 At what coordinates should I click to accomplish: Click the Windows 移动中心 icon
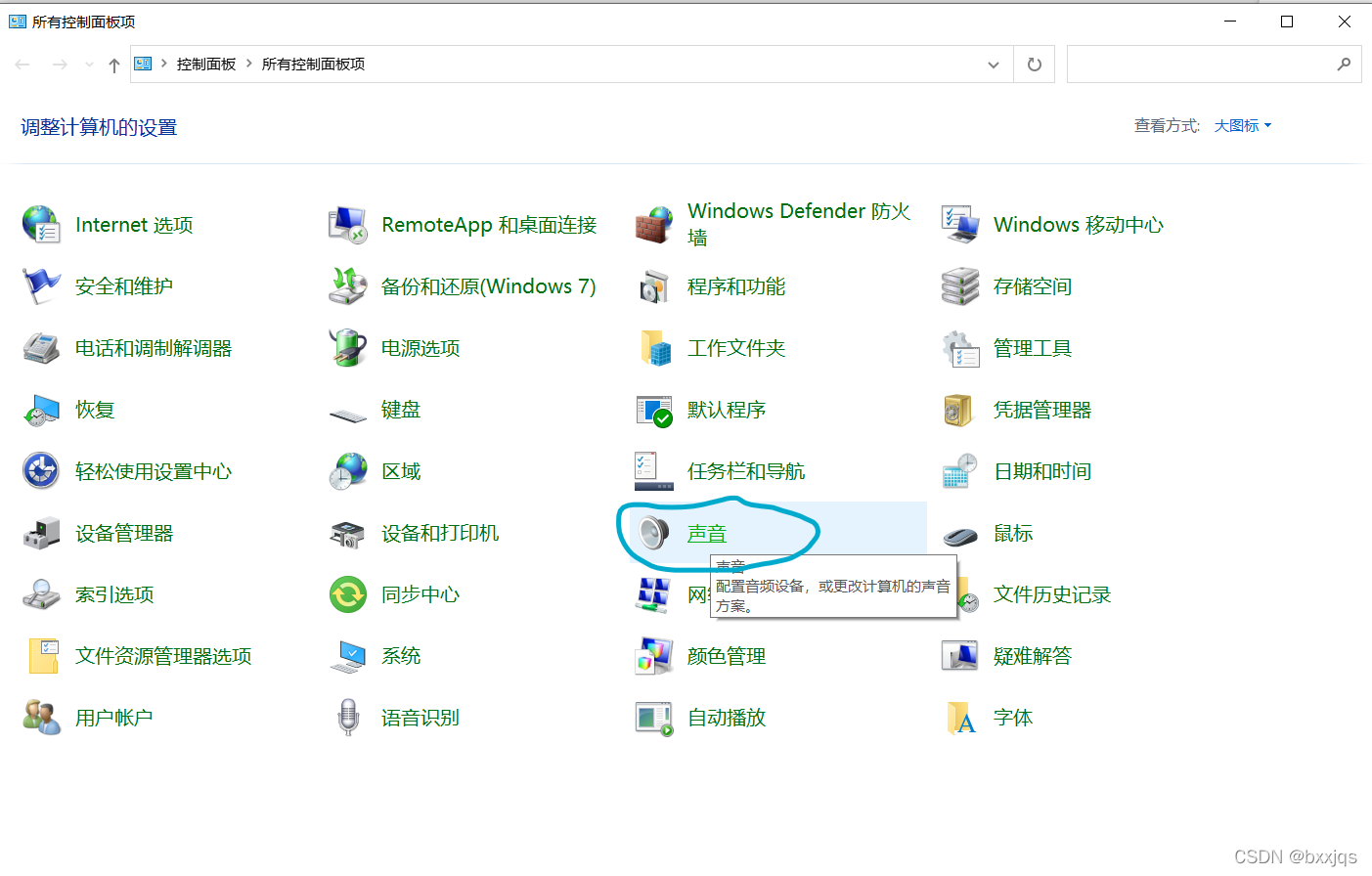[x=960, y=225]
